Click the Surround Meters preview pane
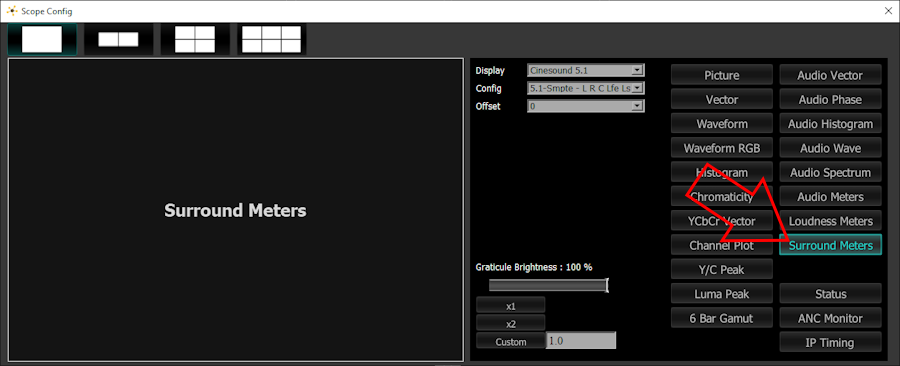 pyautogui.click(x=235, y=210)
